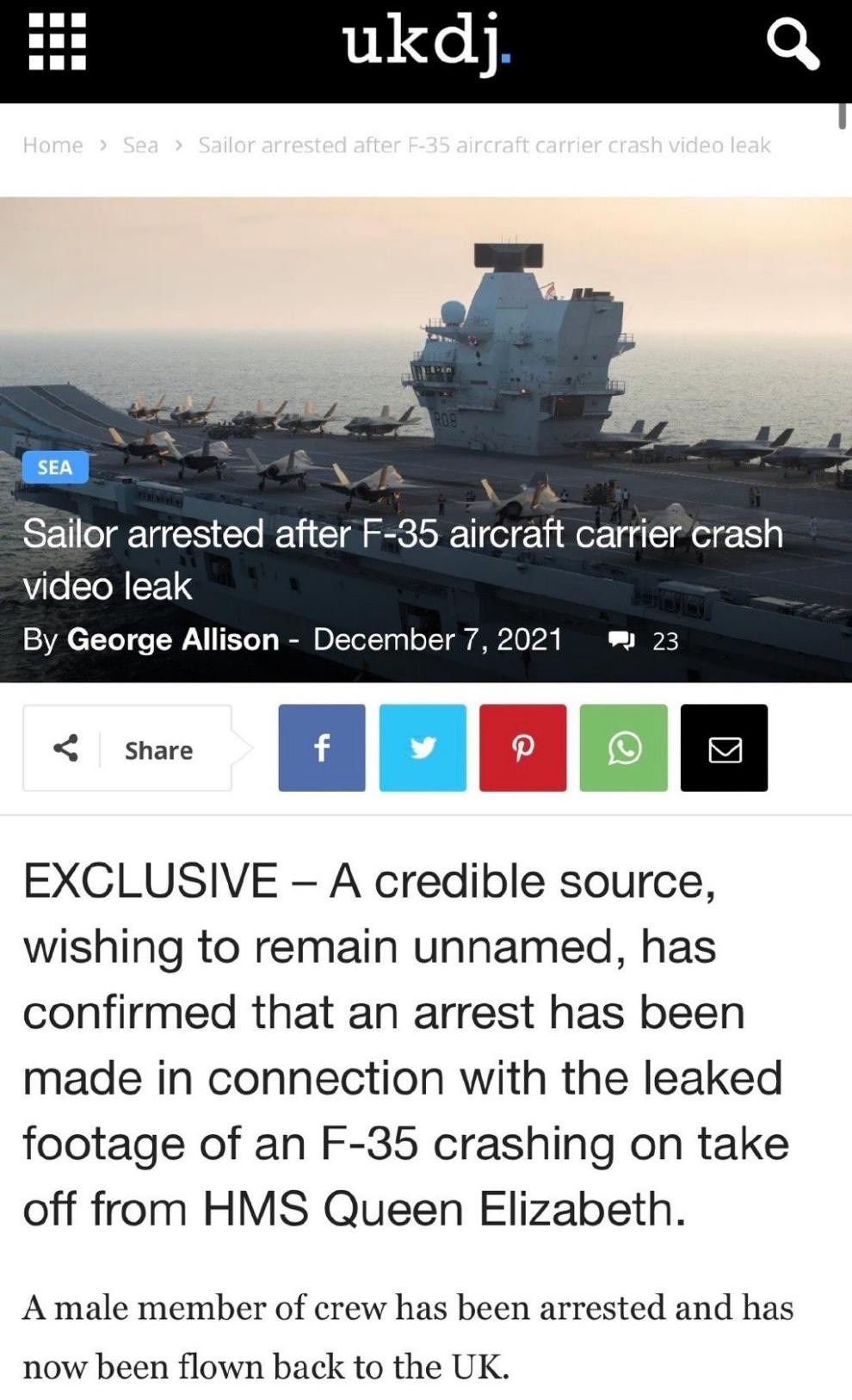Share article via WhatsApp

624,748
